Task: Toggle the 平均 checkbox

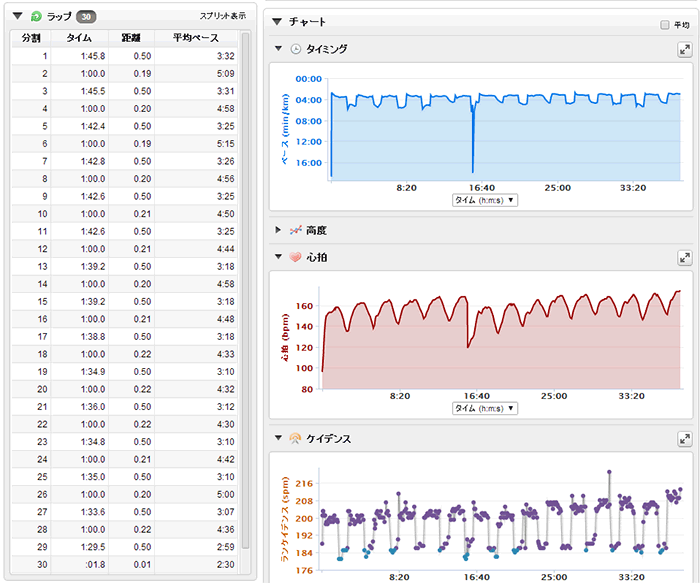Action: click(x=665, y=25)
